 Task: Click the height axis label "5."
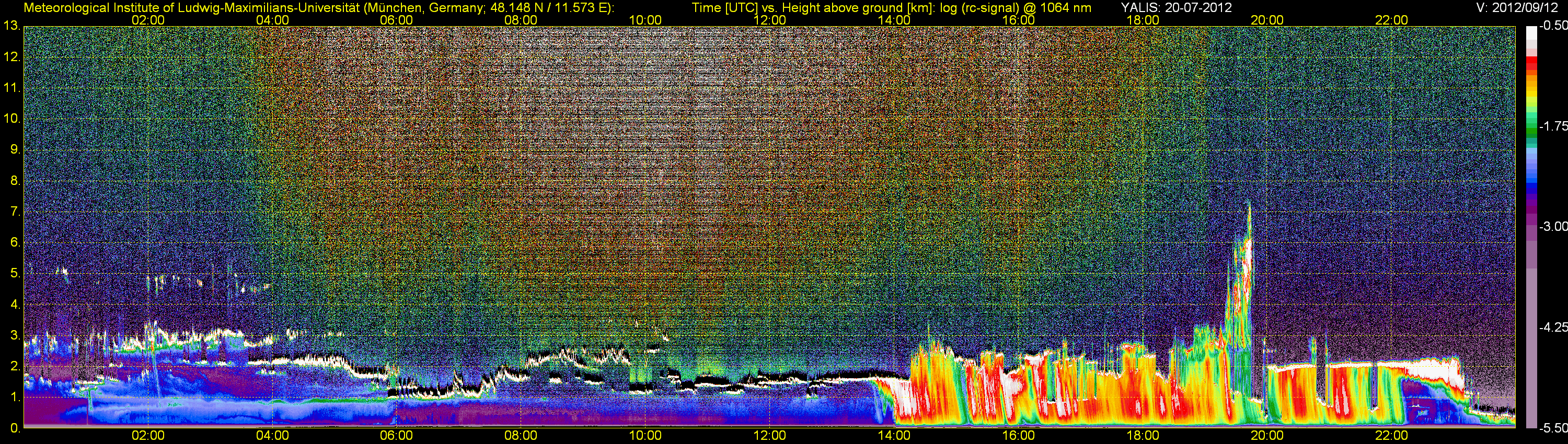[x=15, y=274]
